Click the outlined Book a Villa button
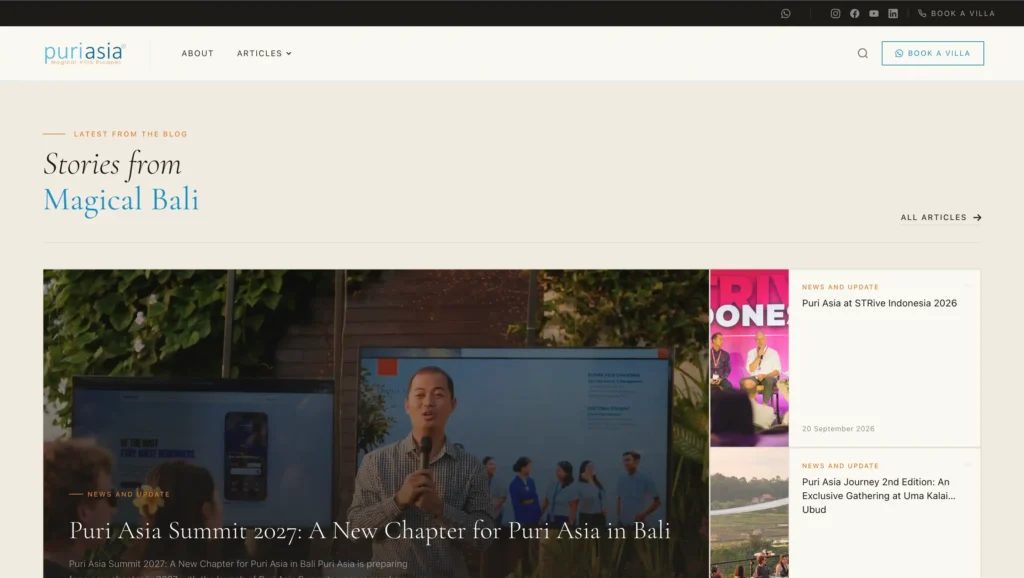Image resolution: width=1024 pixels, height=578 pixels. [x=933, y=54]
